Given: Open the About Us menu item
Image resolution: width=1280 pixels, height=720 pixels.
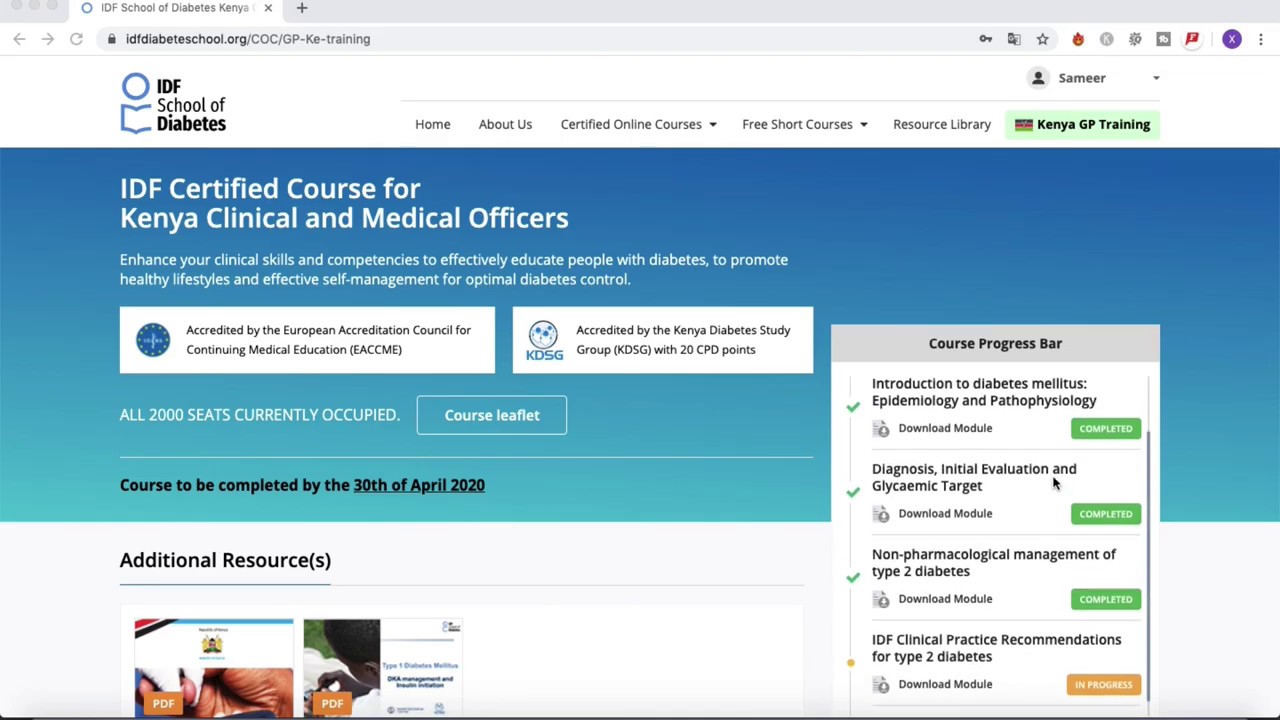Looking at the screenshot, I should pyautogui.click(x=505, y=124).
